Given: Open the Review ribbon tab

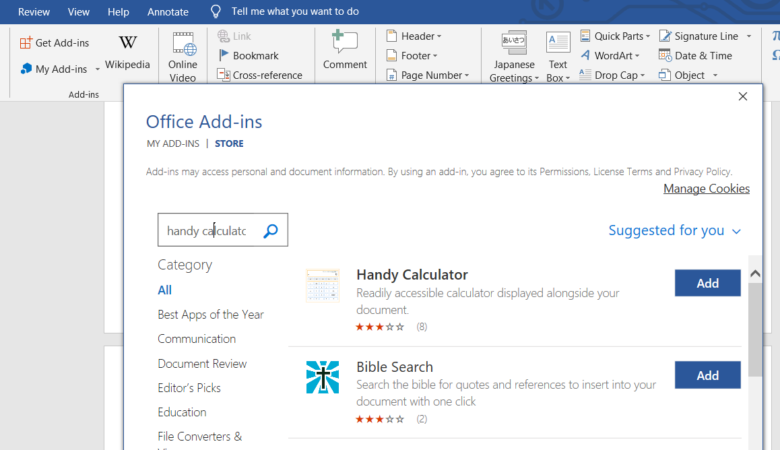Looking at the screenshot, I should click(34, 12).
